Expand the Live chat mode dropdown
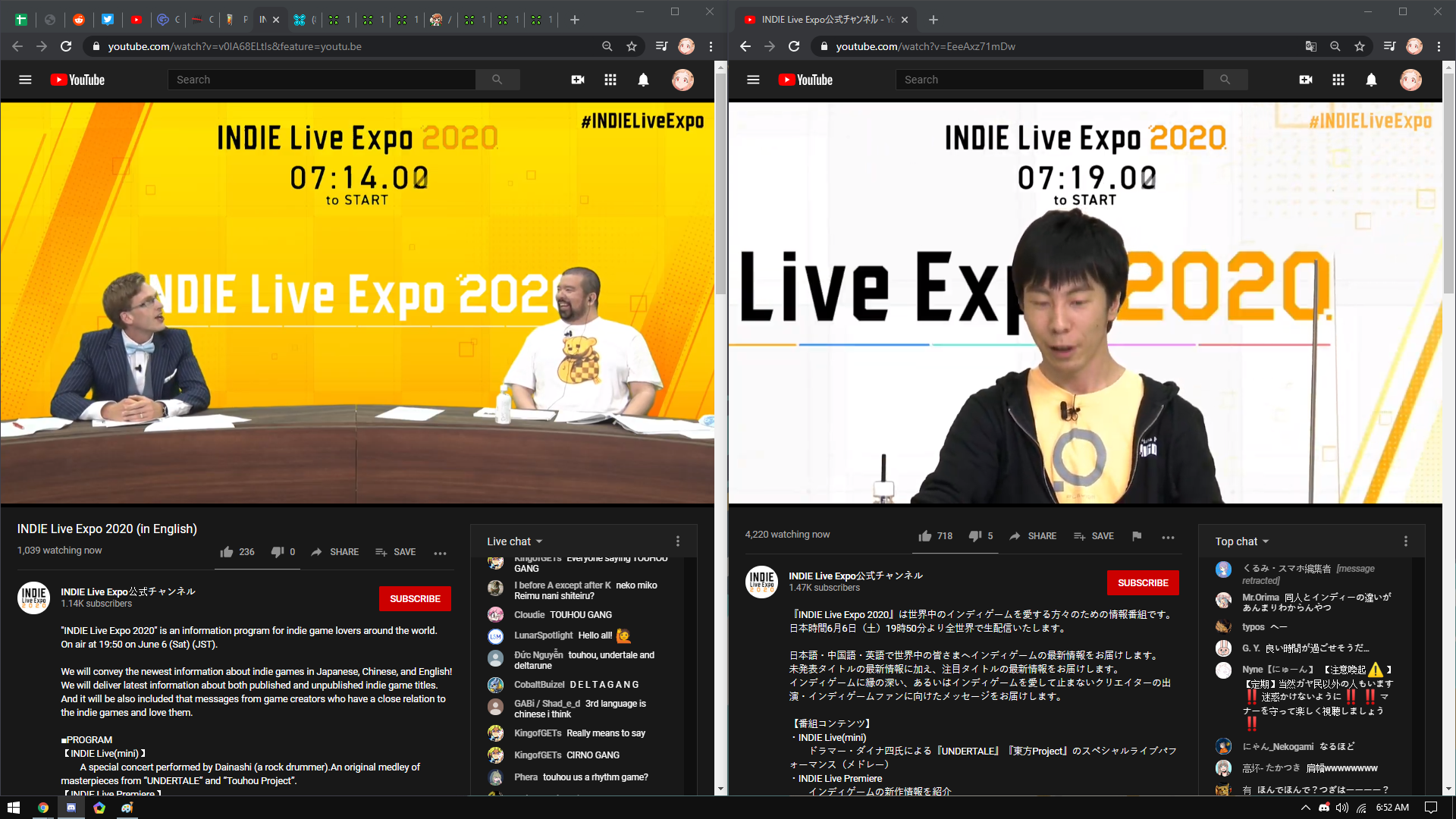 point(515,541)
